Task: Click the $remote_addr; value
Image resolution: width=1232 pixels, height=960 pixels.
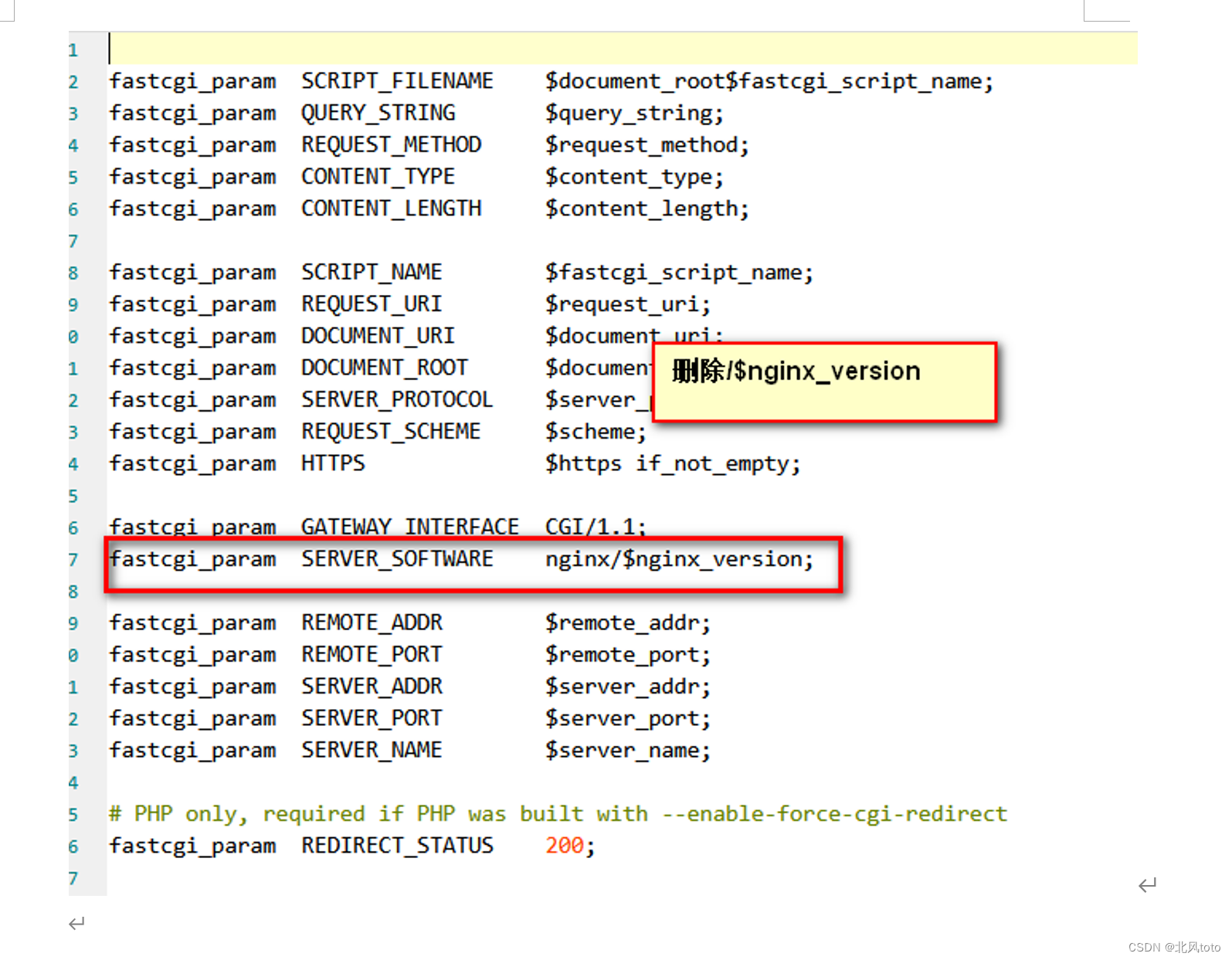Action: pyautogui.click(x=628, y=623)
